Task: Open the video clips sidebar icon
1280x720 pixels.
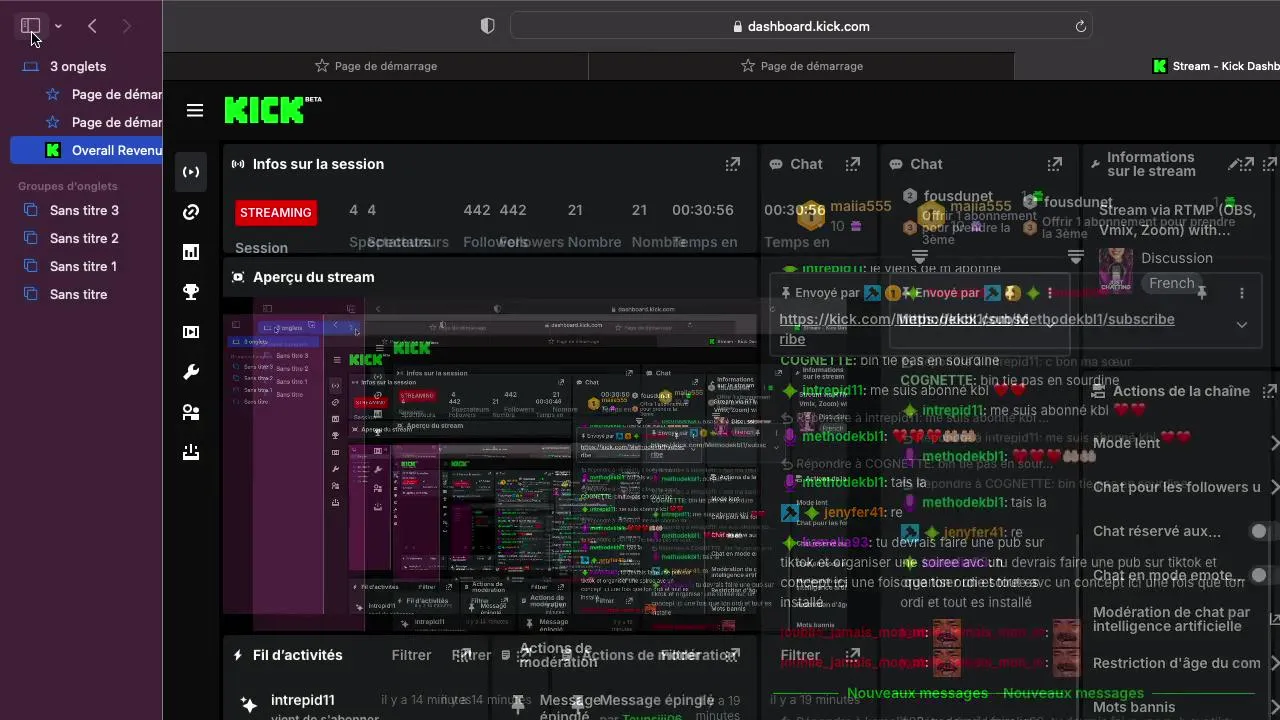Action: click(x=191, y=332)
